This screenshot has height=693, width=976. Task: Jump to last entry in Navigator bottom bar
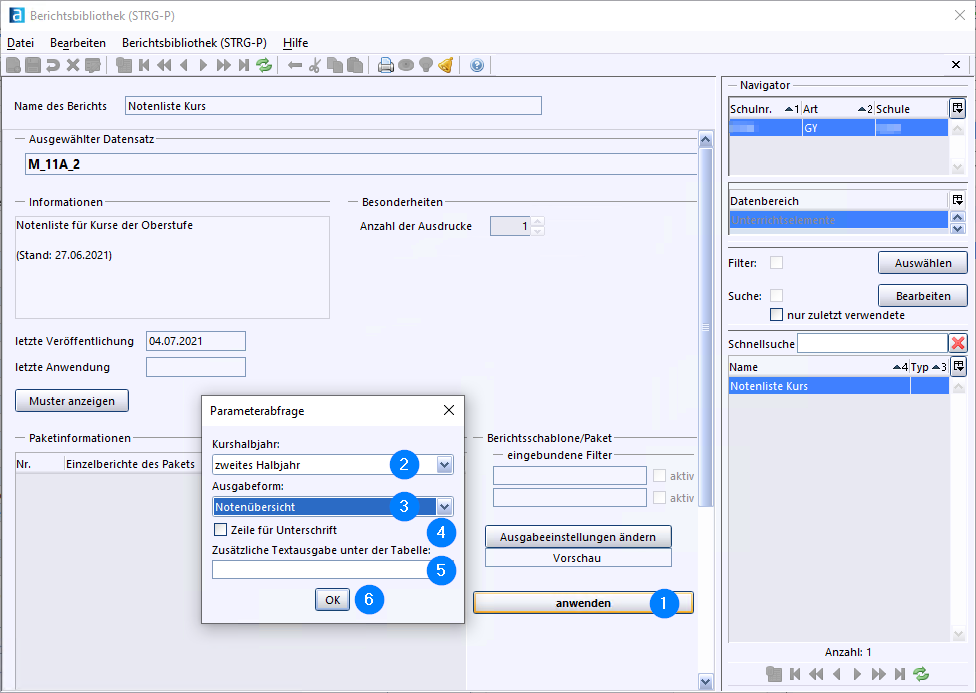tap(899, 673)
